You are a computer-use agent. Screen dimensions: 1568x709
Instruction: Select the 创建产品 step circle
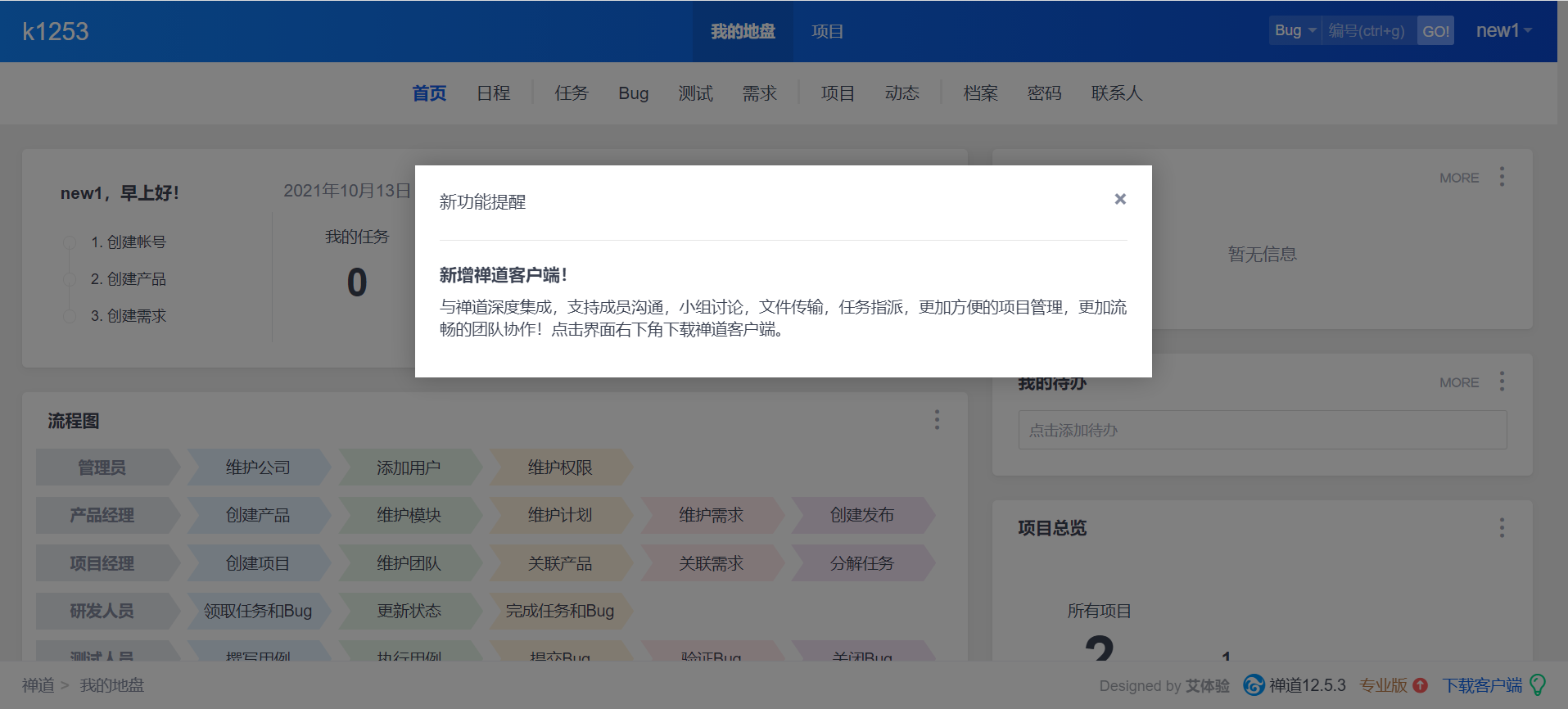click(70, 280)
